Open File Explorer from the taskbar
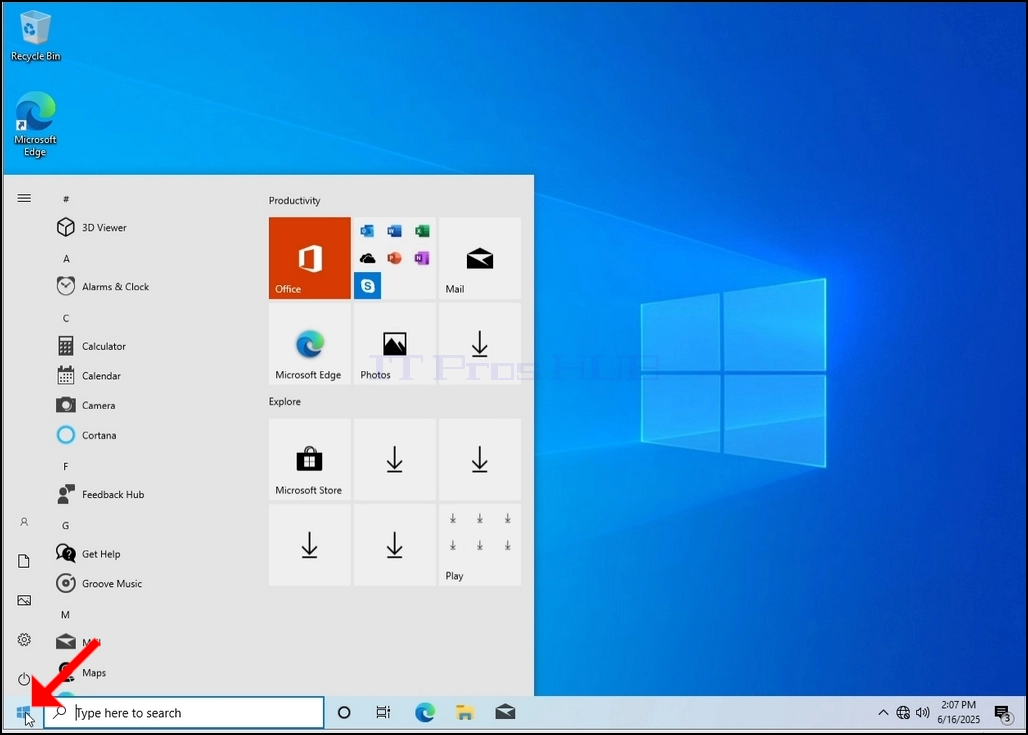This screenshot has width=1028, height=735. click(x=465, y=713)
